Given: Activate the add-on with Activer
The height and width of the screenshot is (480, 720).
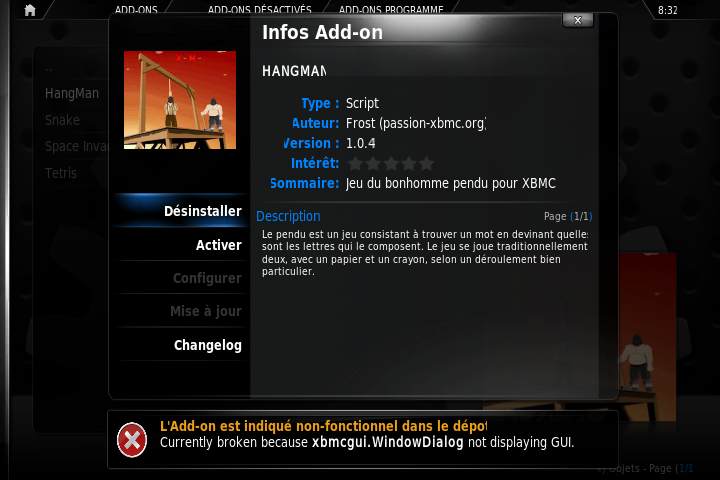Looking at the screenshot, I should (x=181, y=245).
